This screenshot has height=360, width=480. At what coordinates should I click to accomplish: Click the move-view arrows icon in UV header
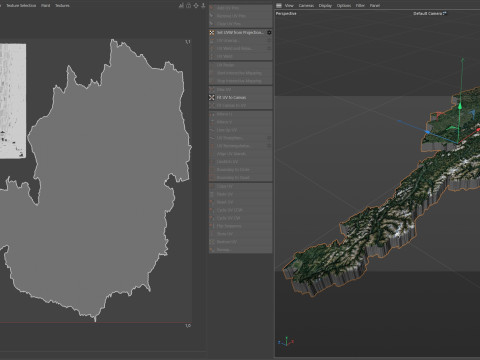pos(196,6)
